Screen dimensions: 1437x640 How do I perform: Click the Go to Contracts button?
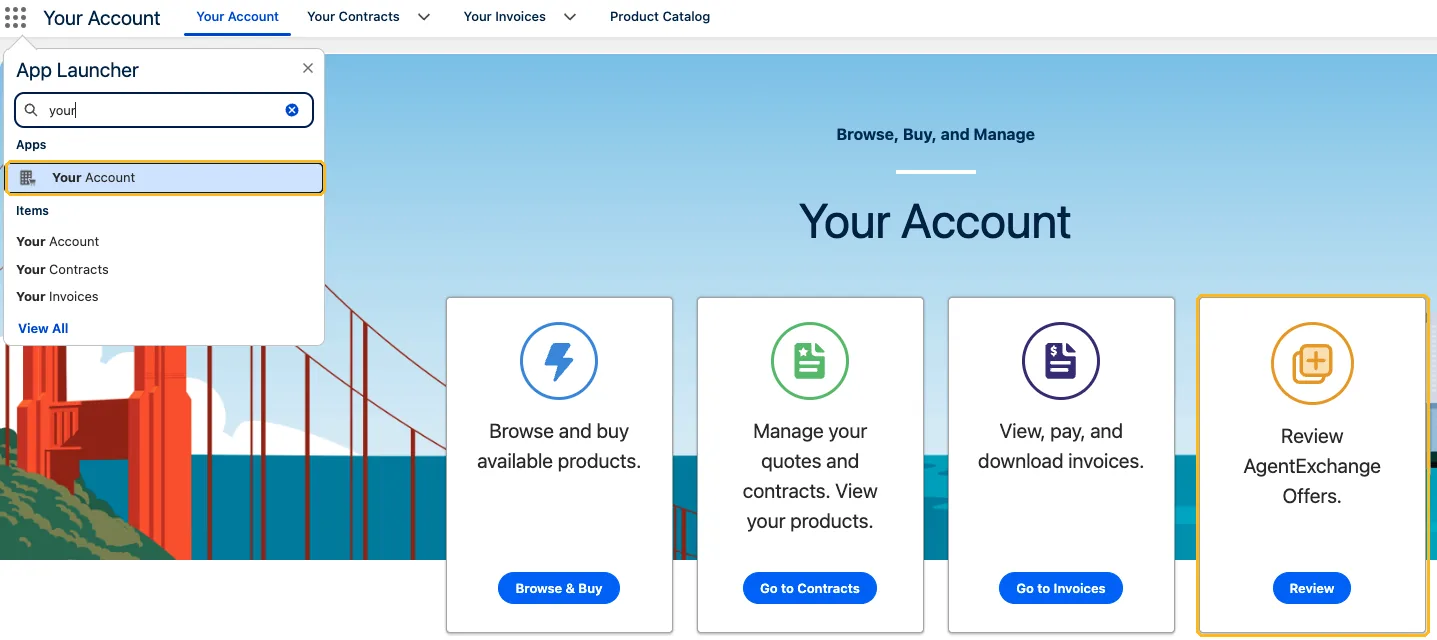810,588
